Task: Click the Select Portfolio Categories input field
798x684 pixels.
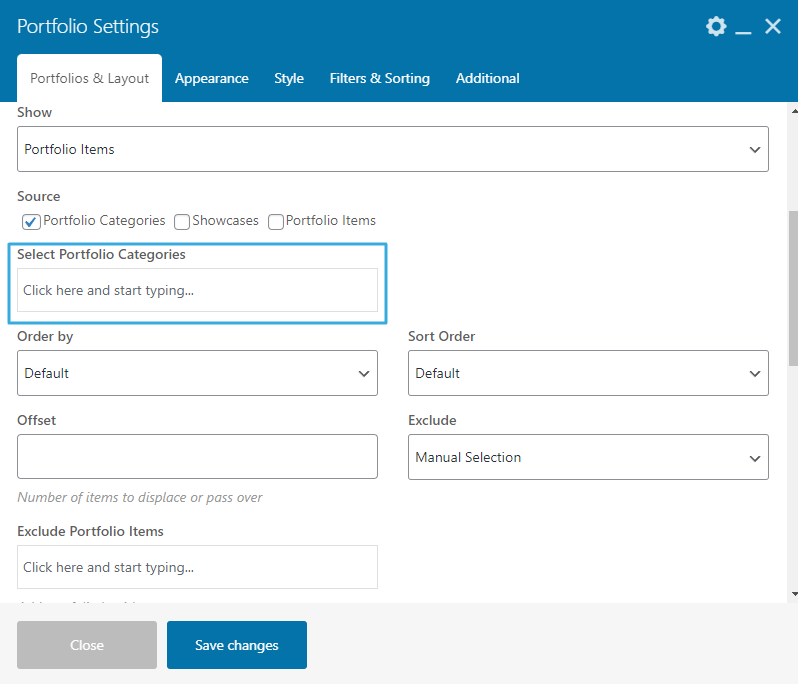Action: pos(197,291)
